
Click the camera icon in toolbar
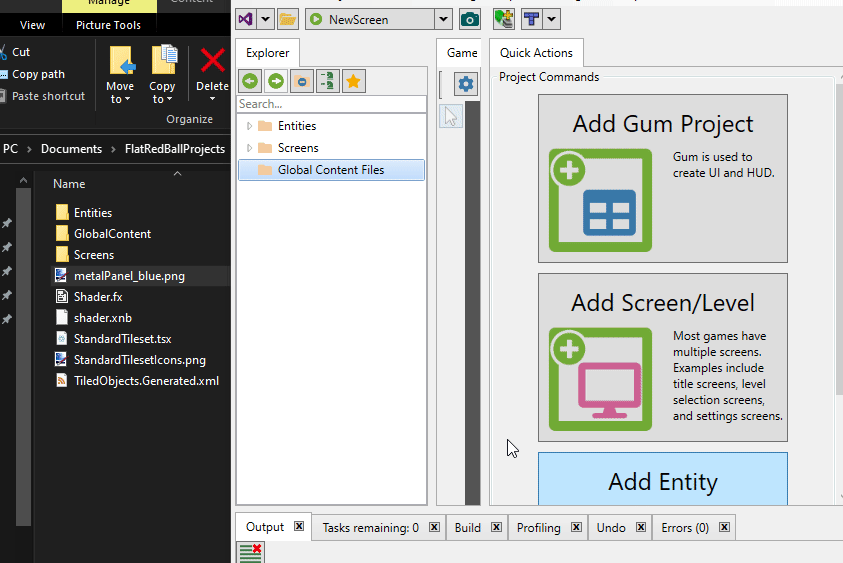click(469, 19)
